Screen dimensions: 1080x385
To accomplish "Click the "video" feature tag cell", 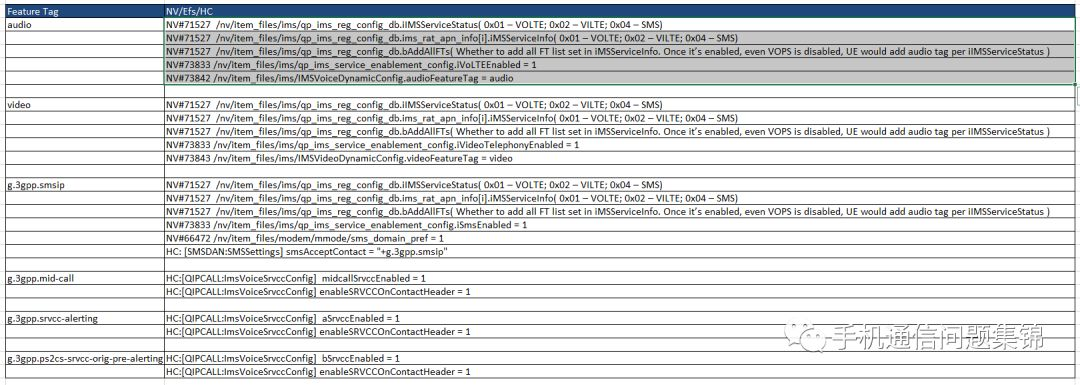I will pyautogui.click(x=84, y=105).
